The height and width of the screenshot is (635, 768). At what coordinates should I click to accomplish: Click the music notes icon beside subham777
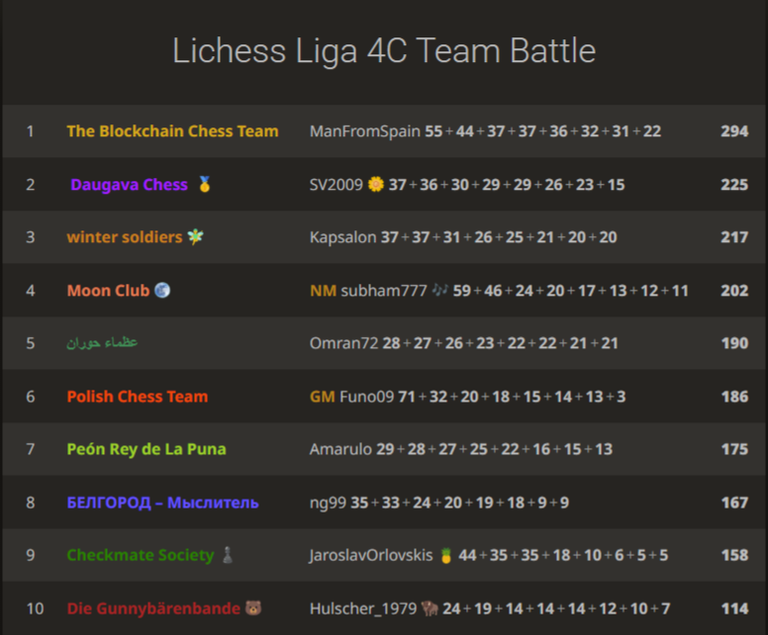[440, 290]
